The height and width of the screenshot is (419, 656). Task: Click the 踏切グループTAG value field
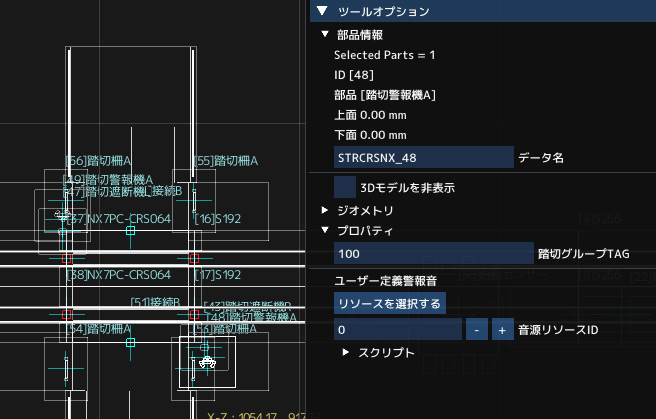tap(433, 254)
